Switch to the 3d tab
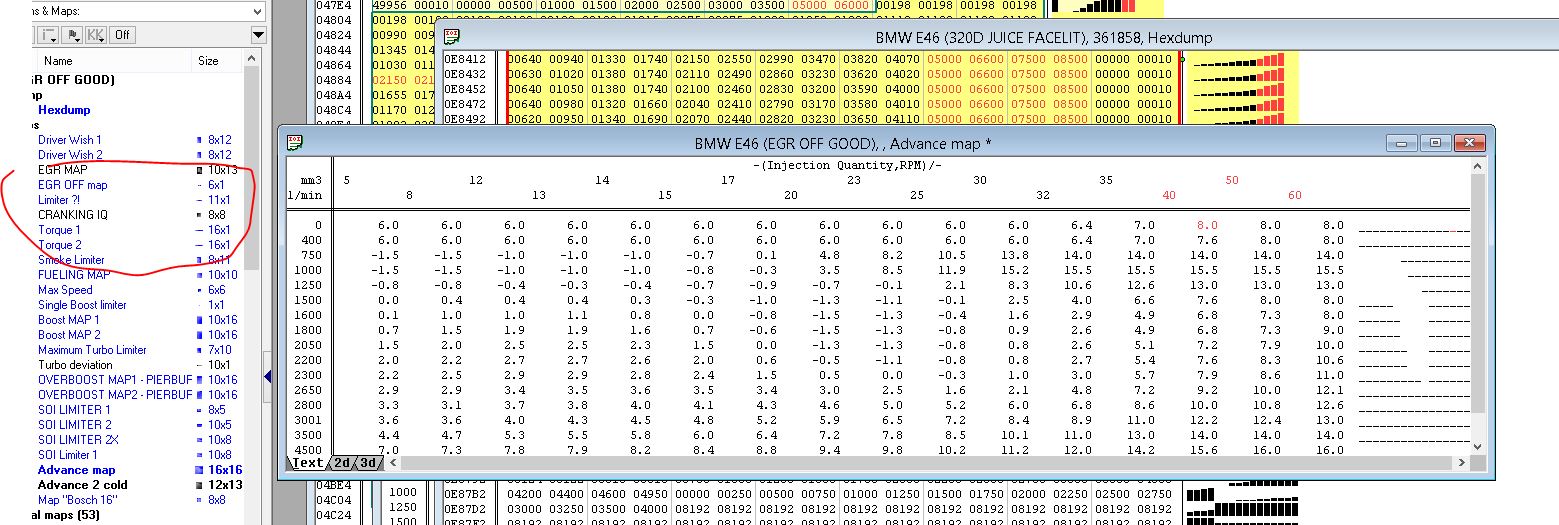 pyautogui.click(x=366, y=462)
